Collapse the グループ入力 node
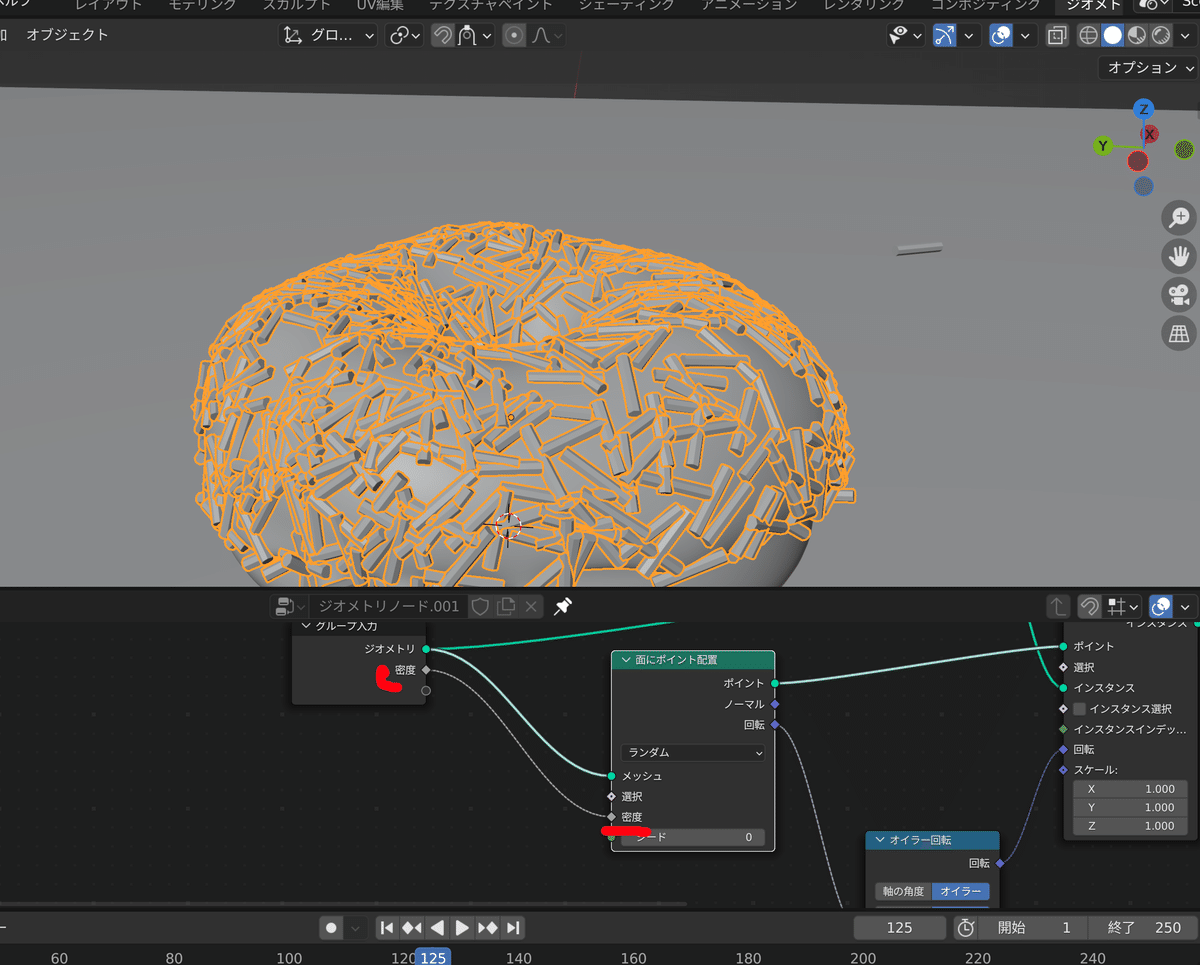The image size is (1200, 965). pyautogui.click(x=306, y=626)
